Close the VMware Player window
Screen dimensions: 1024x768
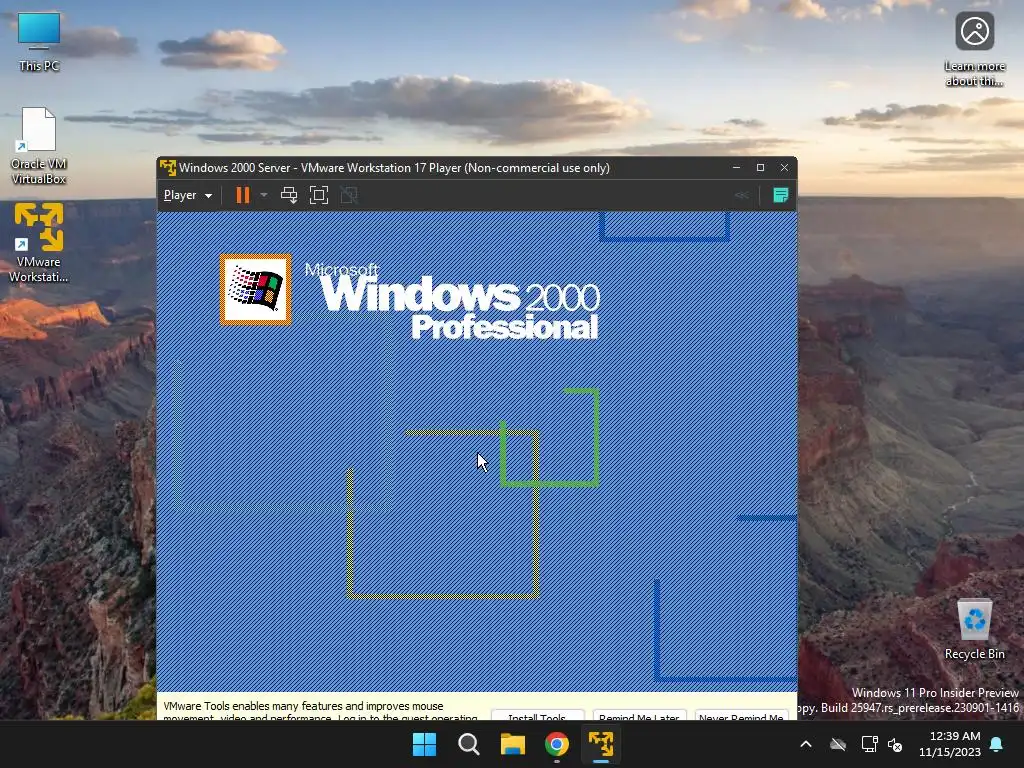784,168
